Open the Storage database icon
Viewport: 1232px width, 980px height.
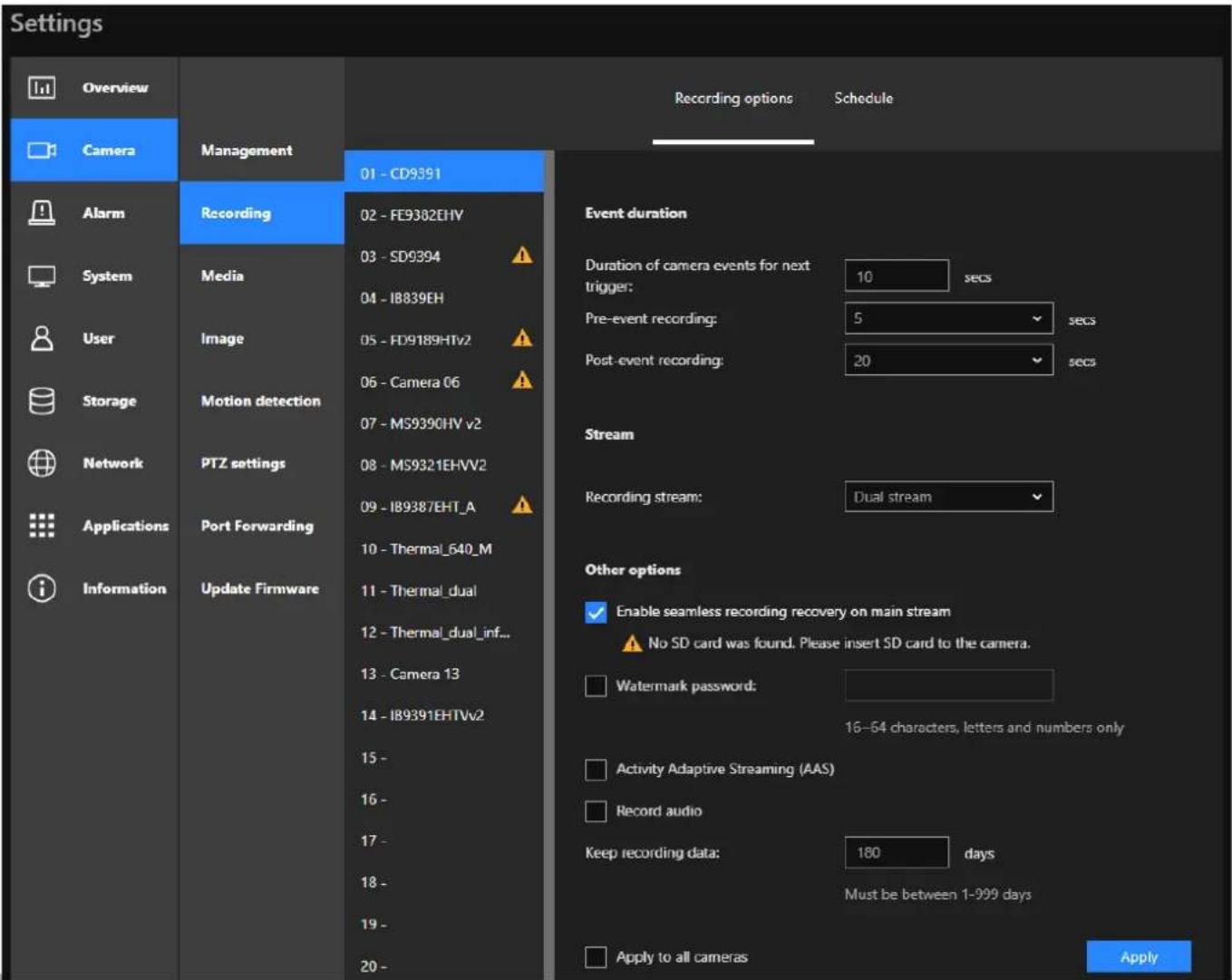pyautogui.click(x=42, y=401)
